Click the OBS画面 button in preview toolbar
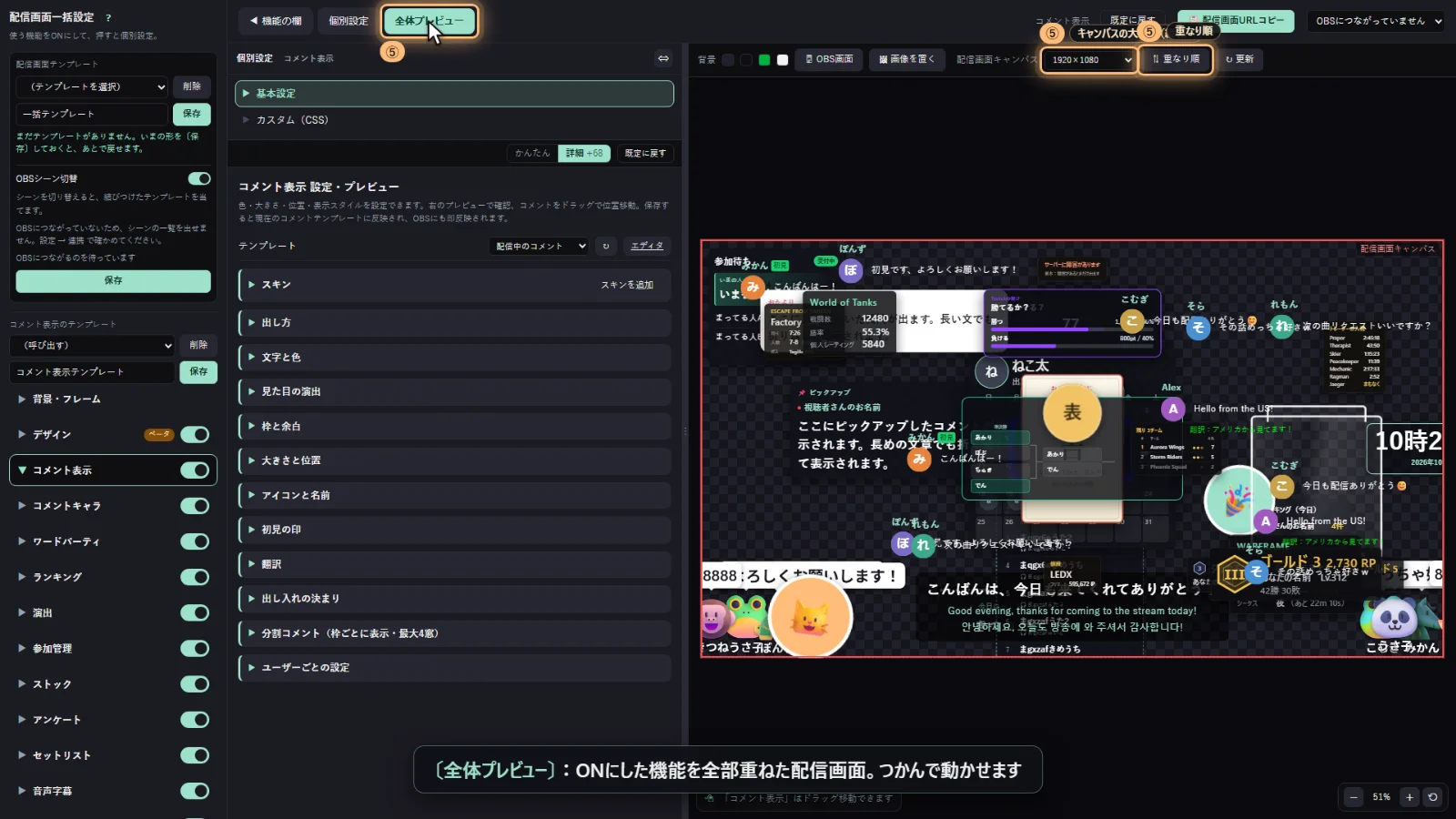Viewport: 1456px width, 819px height. pyautogui.click(x=830, y=59)
